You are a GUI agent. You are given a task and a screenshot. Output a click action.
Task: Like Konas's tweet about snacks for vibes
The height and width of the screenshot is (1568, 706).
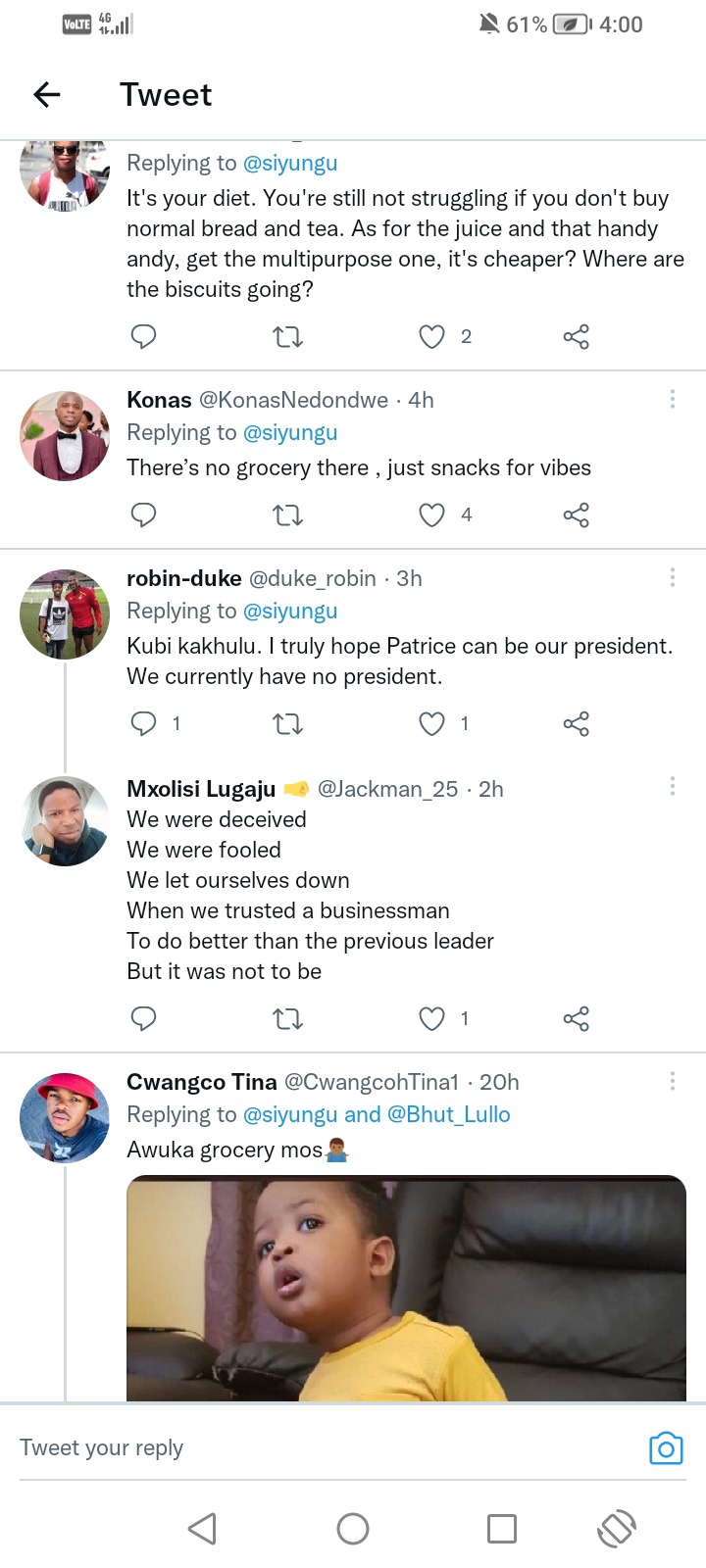(431, 514)
